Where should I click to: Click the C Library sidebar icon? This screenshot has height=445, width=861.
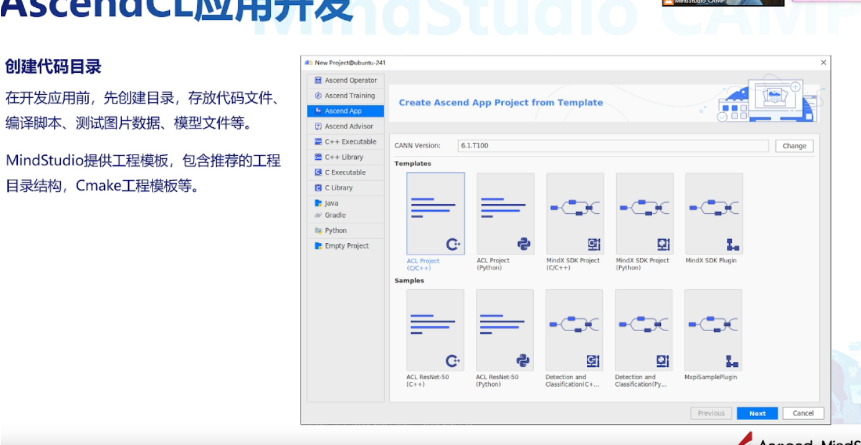318,188
